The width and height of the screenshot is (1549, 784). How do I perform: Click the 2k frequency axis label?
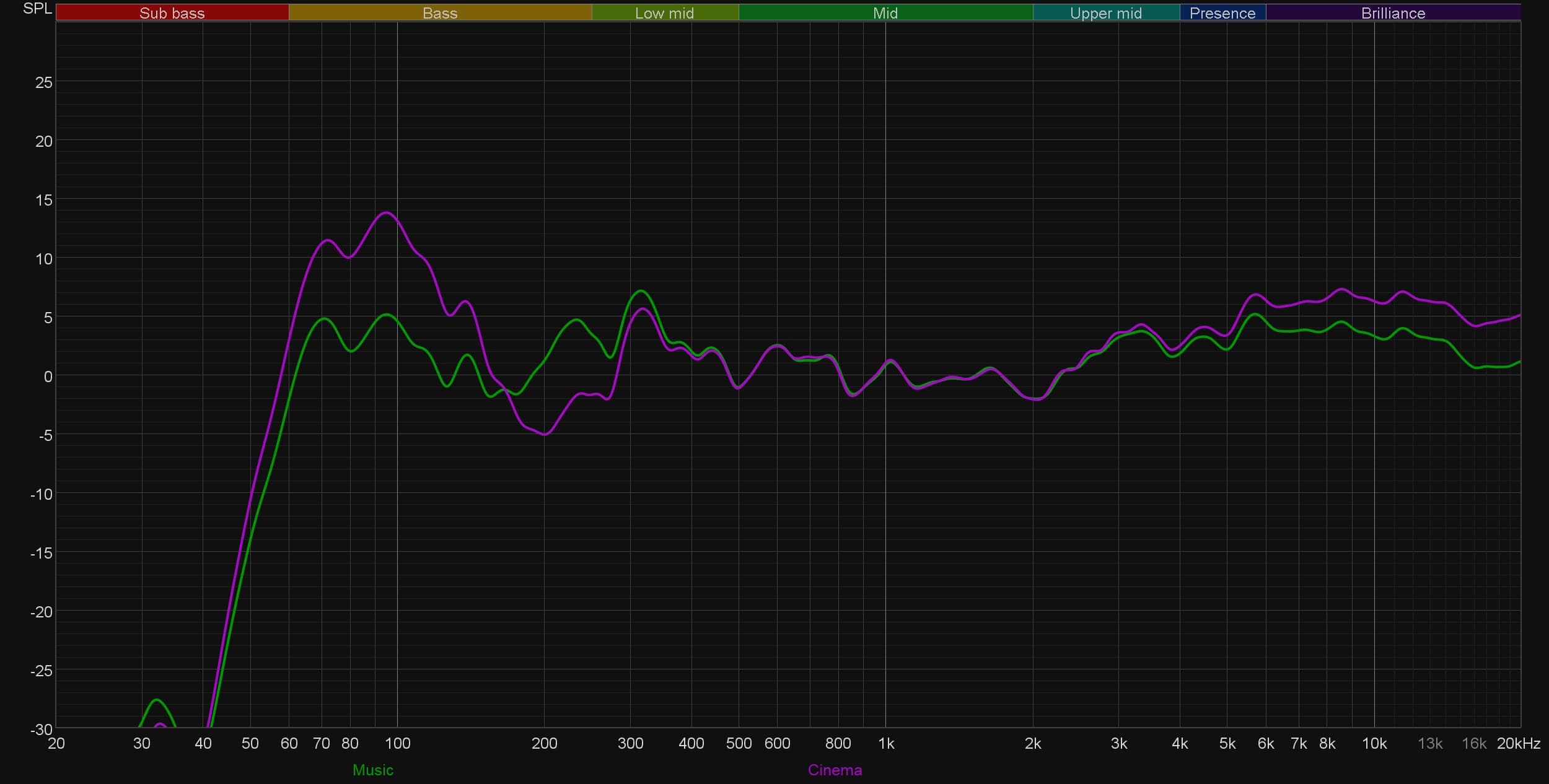pyautogui.click(x=1032, y=744)
